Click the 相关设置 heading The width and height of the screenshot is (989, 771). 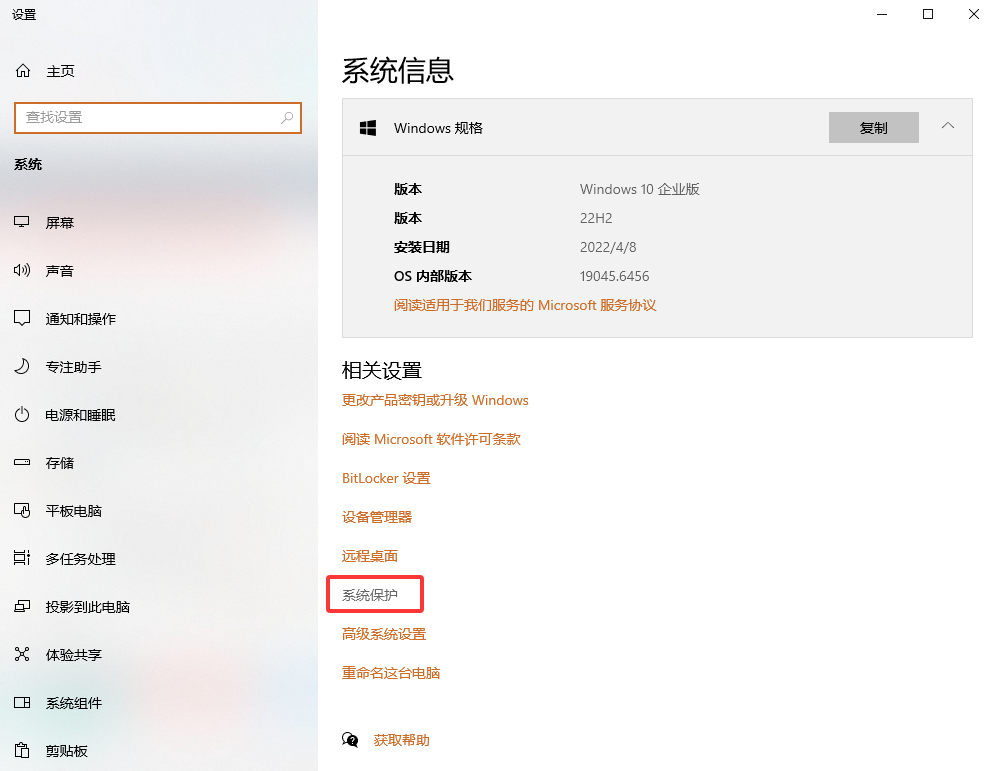tap(382, 370)
